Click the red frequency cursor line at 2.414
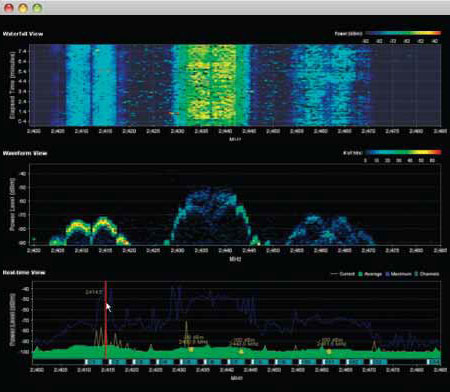Viewport: 450px width, 392px height. 106,320
